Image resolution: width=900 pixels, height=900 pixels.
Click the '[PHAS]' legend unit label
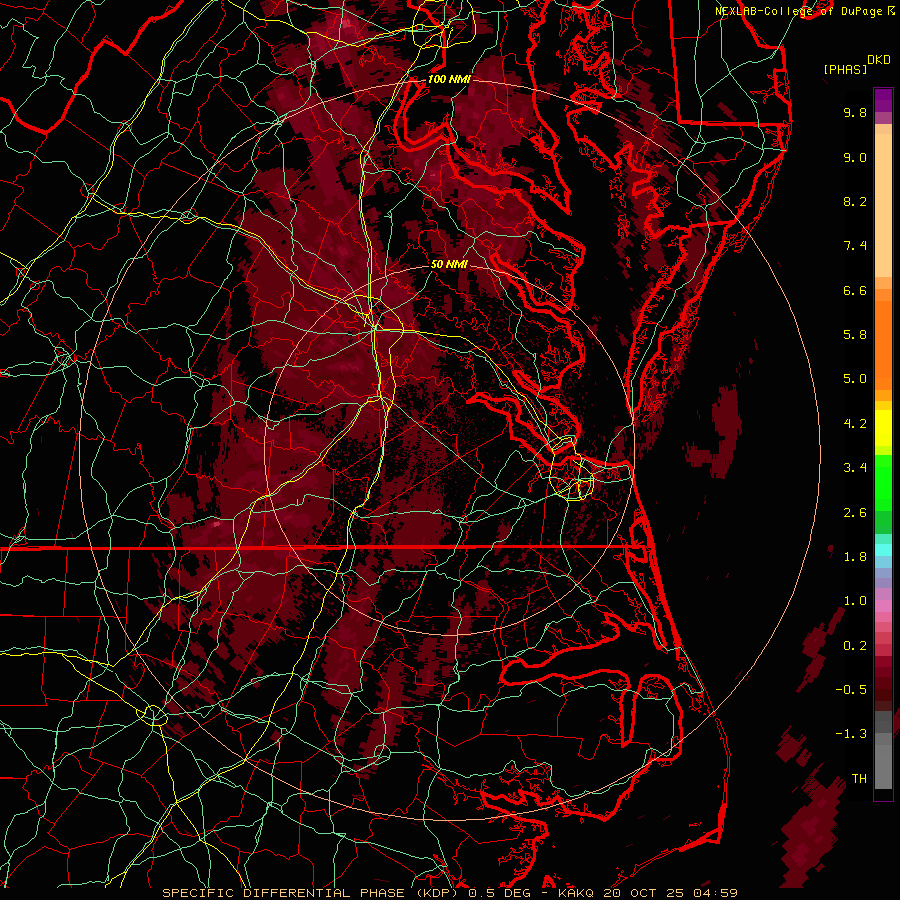coord(845,70)
